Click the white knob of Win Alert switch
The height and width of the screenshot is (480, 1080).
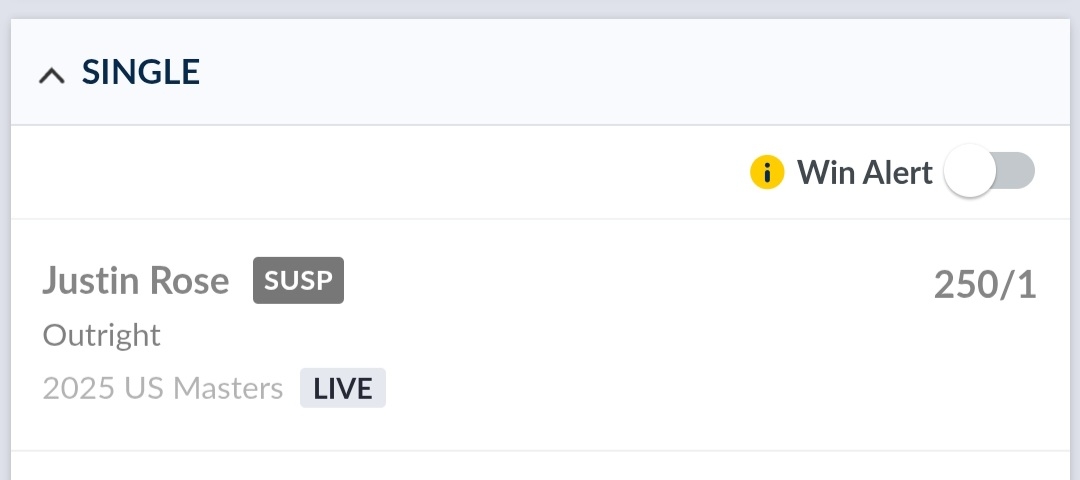coord(970,172)
